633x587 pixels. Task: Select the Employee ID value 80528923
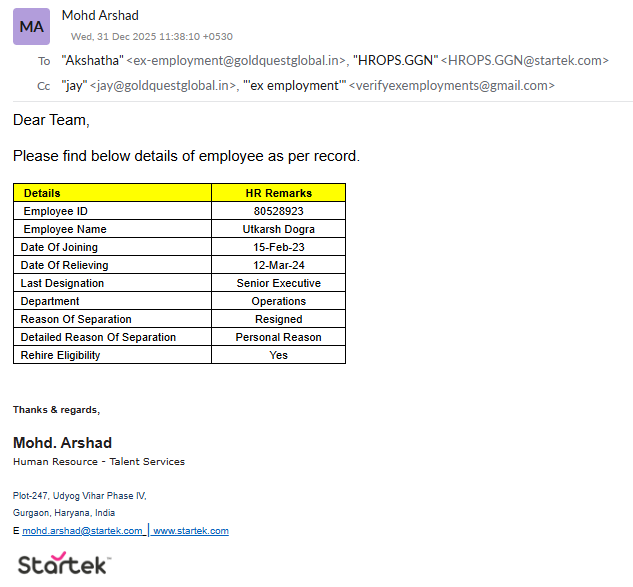pos(278,211)
